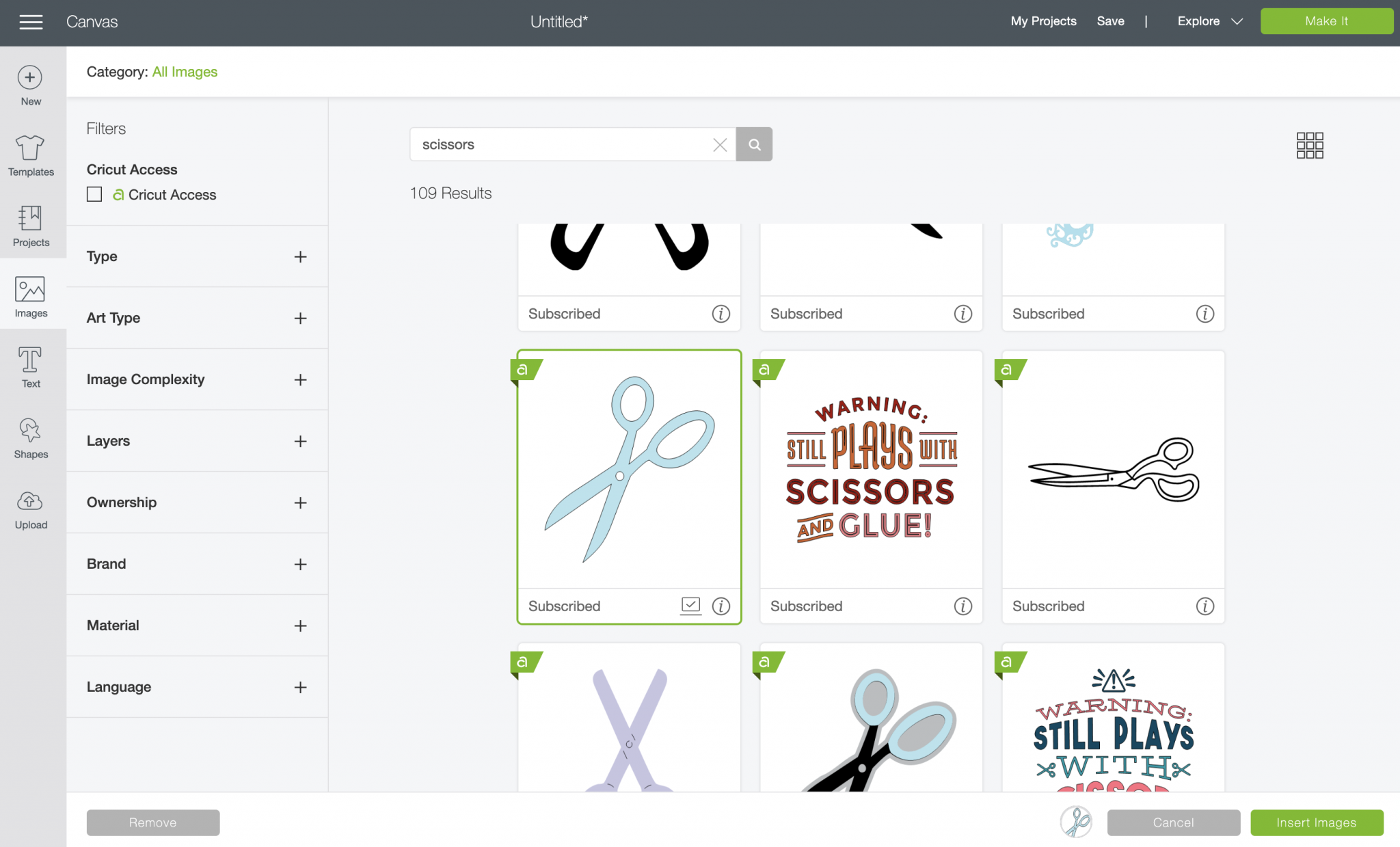Image resolution: width=1400 pixels, height=847 pixels.
Task: Click the Canvas header label
Action: pos(92,22)
